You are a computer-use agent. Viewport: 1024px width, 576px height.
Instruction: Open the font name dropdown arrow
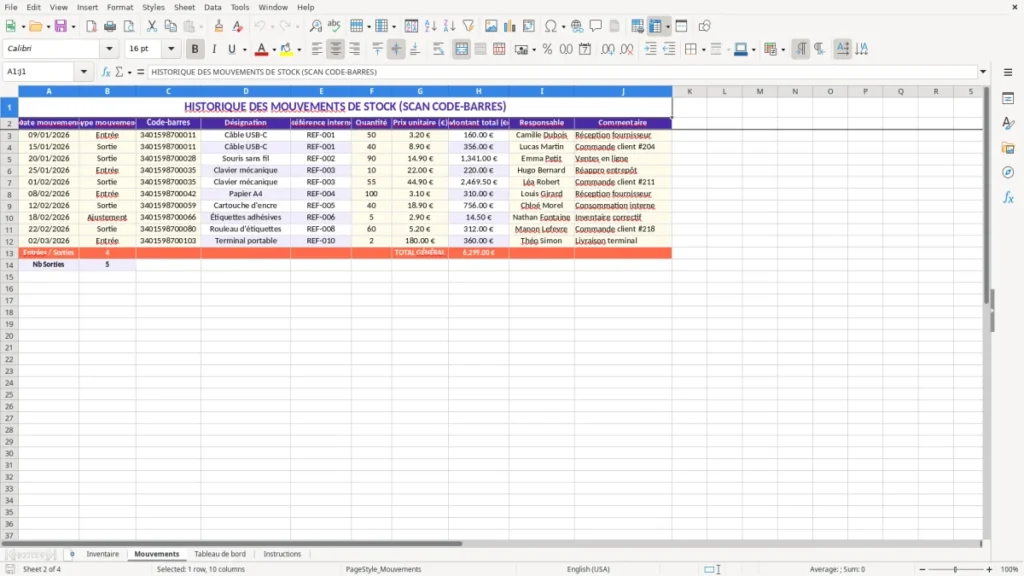(x=109, y=48)
